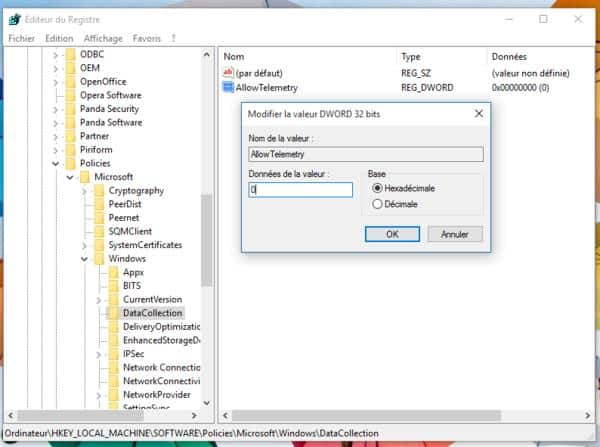Click the Panda Software folder icon
This screenshot has height=447, width=600.
(70, 122)
